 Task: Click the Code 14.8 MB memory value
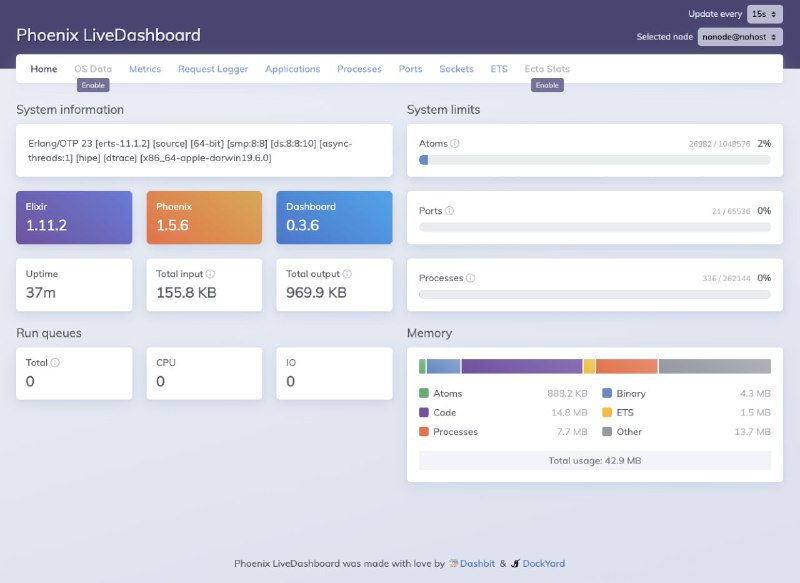point(569,413)
